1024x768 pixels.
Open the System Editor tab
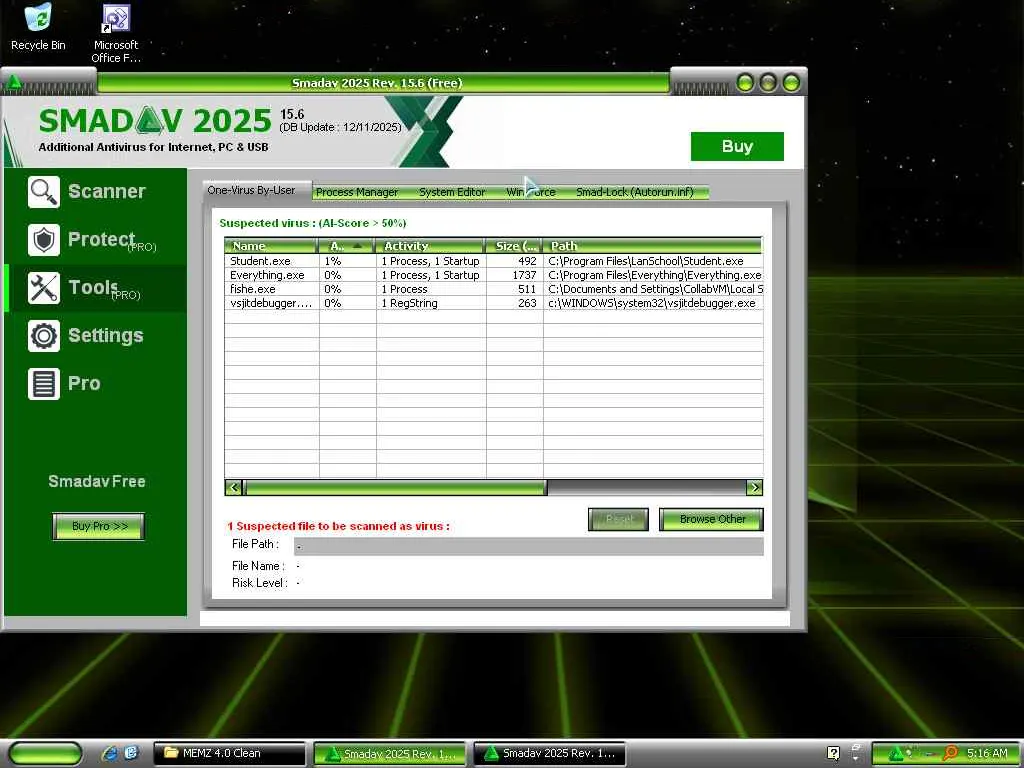click(452, 192)
